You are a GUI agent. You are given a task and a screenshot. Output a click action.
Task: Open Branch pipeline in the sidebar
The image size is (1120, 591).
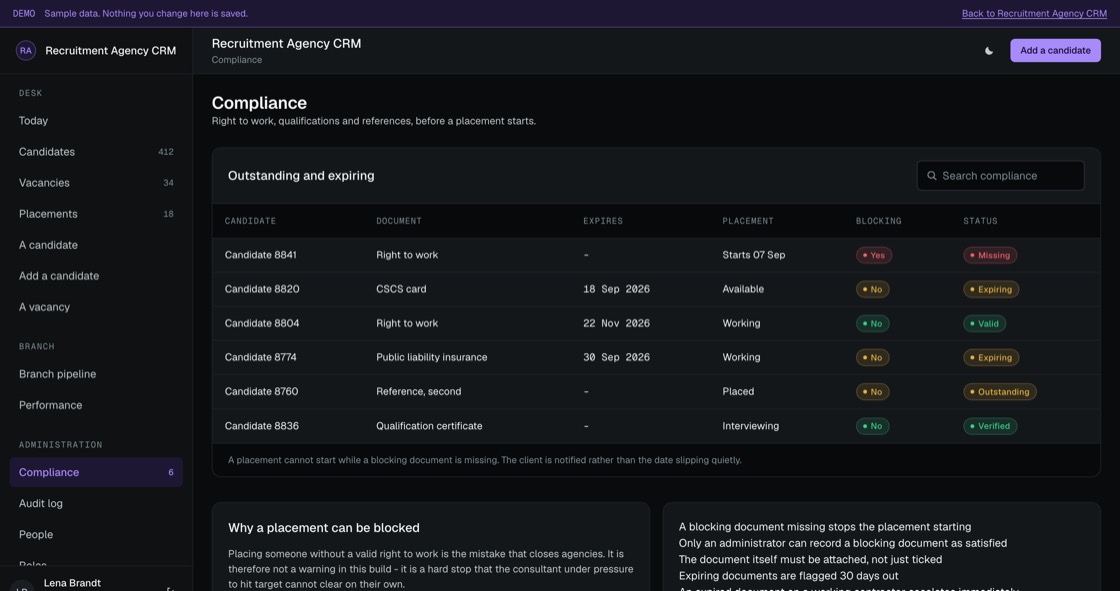pos(96,374)
